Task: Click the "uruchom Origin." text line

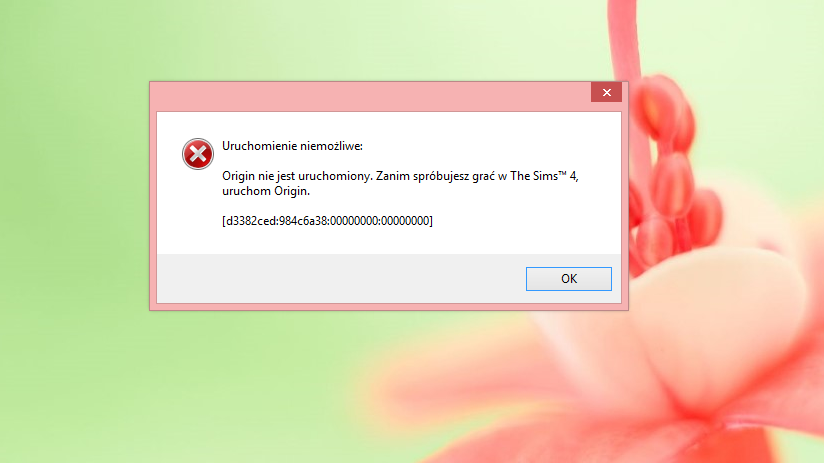Action: (266, 191)
